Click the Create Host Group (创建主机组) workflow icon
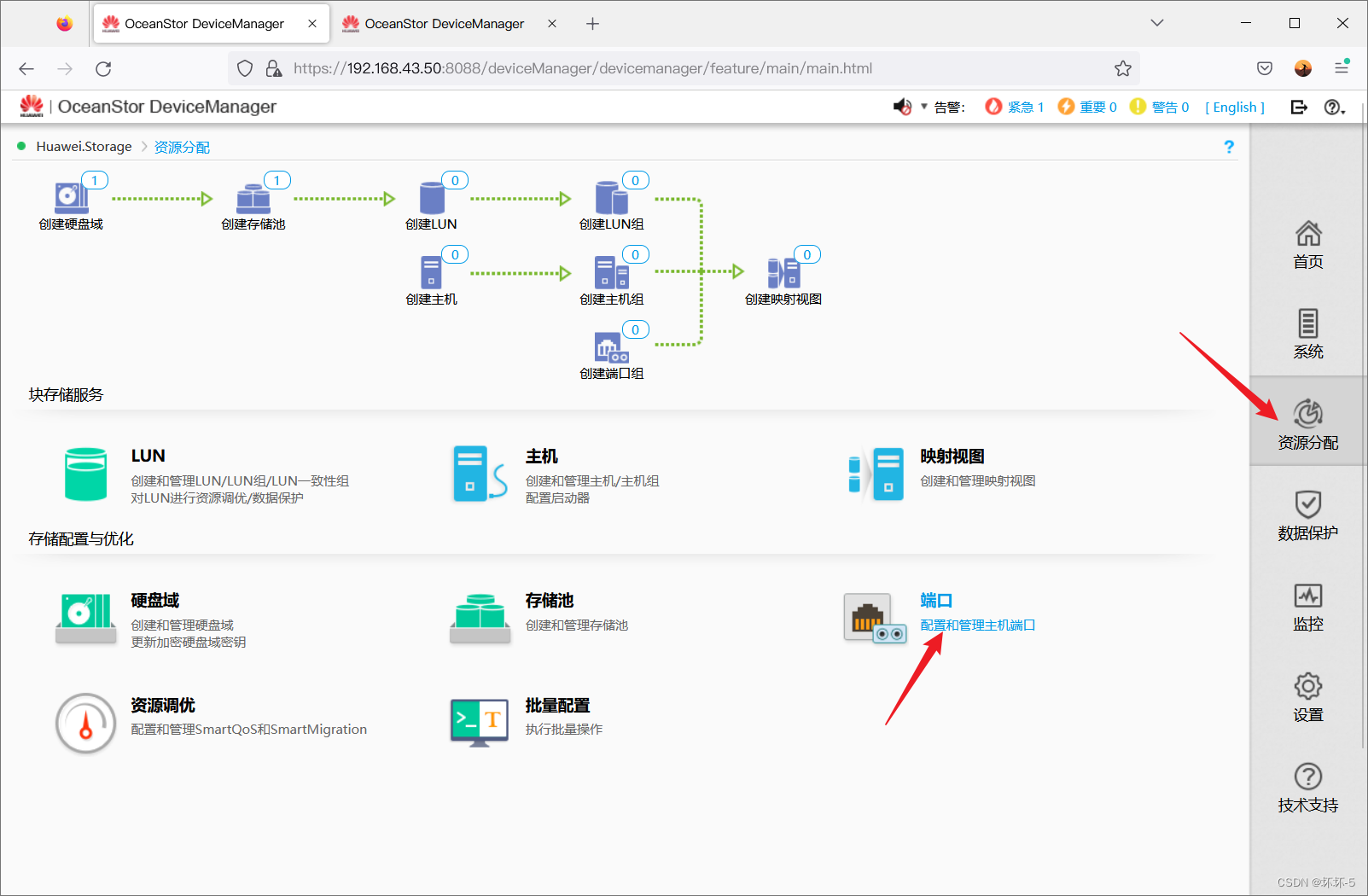 [611, 273]
